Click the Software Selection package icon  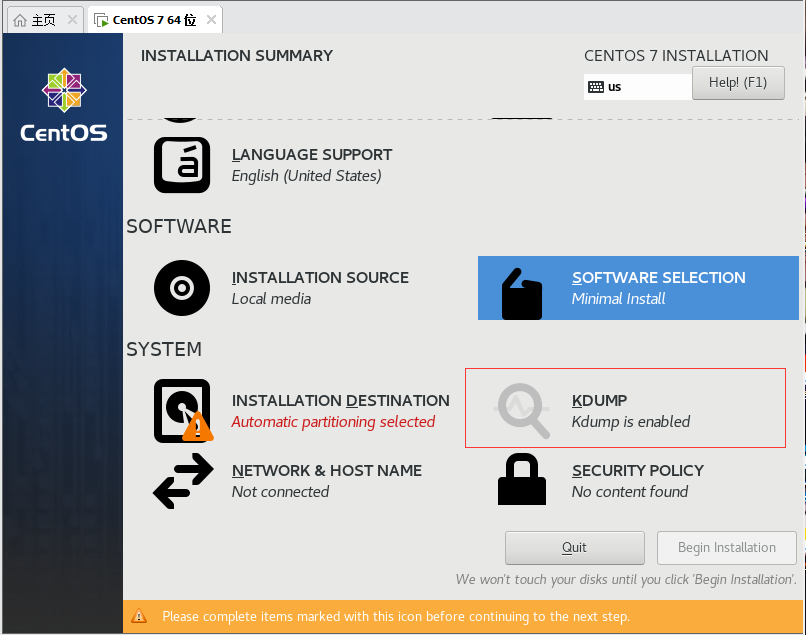click(x=521, y=294)
